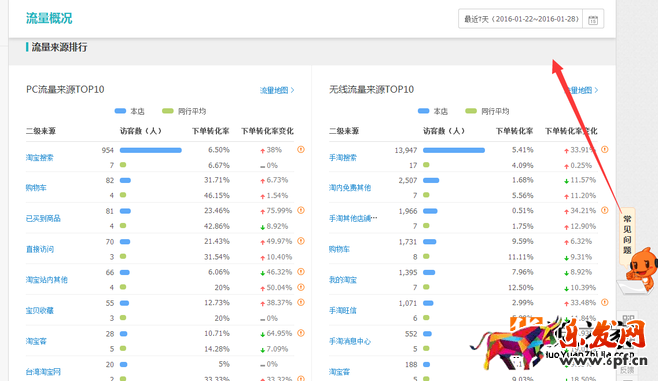The image size is (658, 381).
Task: Select the 流量概况 header title
Action: (x=49, y=18)
